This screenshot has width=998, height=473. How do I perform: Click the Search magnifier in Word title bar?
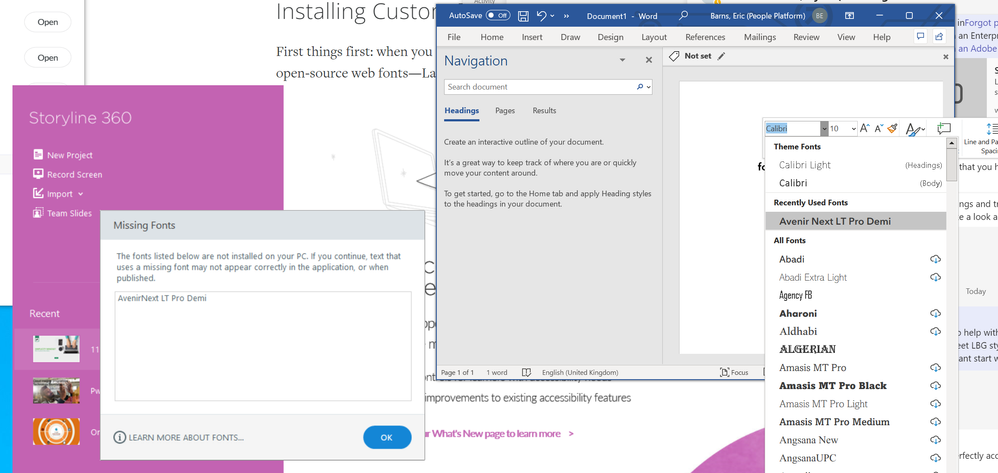pos(684,15)
